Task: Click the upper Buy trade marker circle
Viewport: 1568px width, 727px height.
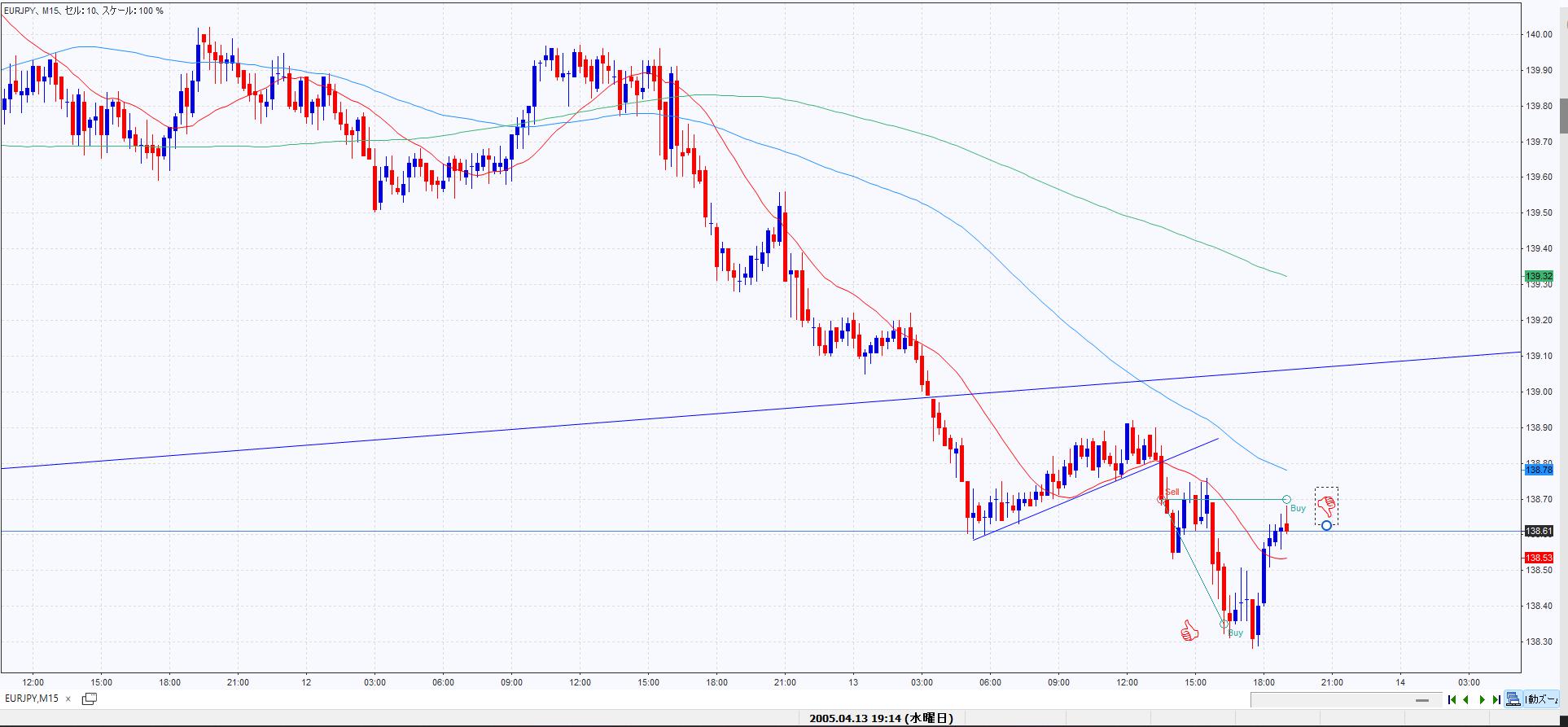Action: point(1286,499)
